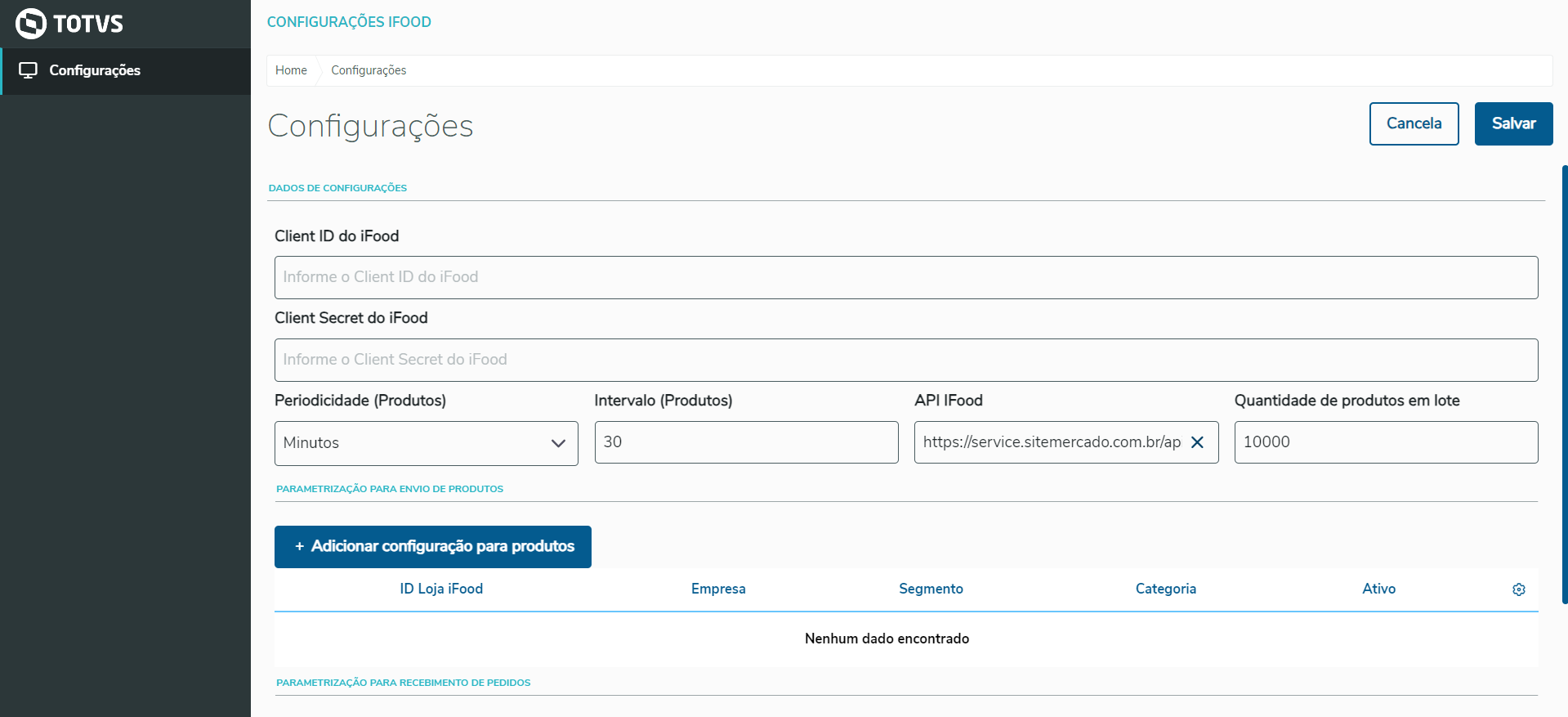Click Adicionar configuração para produtos button
Screen dimensions: 1568x717
coord(433,546)
